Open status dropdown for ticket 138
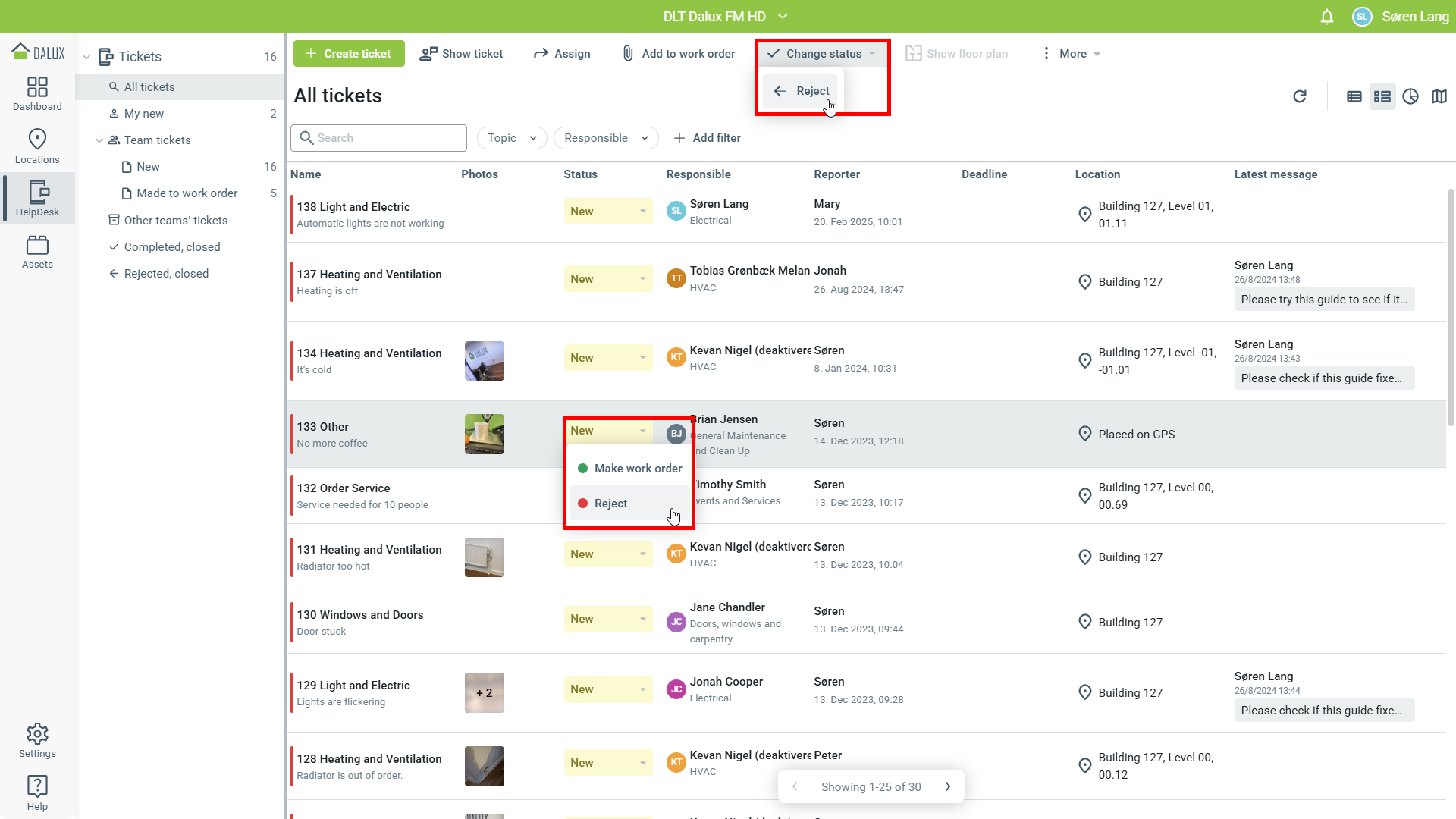Screen dimensions: 1456x819 pos(607,212)
